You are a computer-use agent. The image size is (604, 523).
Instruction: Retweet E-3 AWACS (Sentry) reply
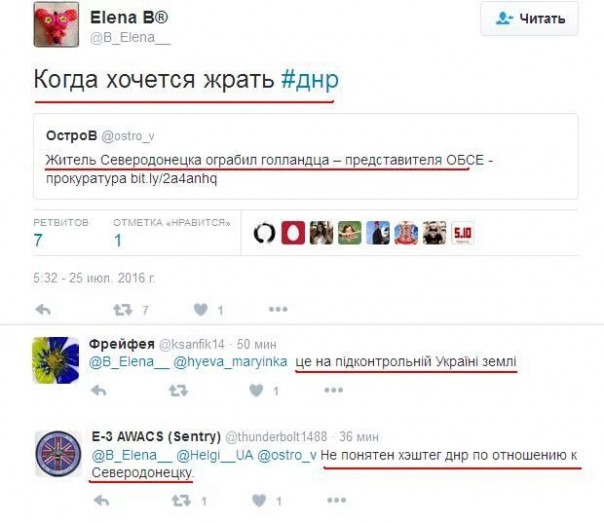[181, 501]
